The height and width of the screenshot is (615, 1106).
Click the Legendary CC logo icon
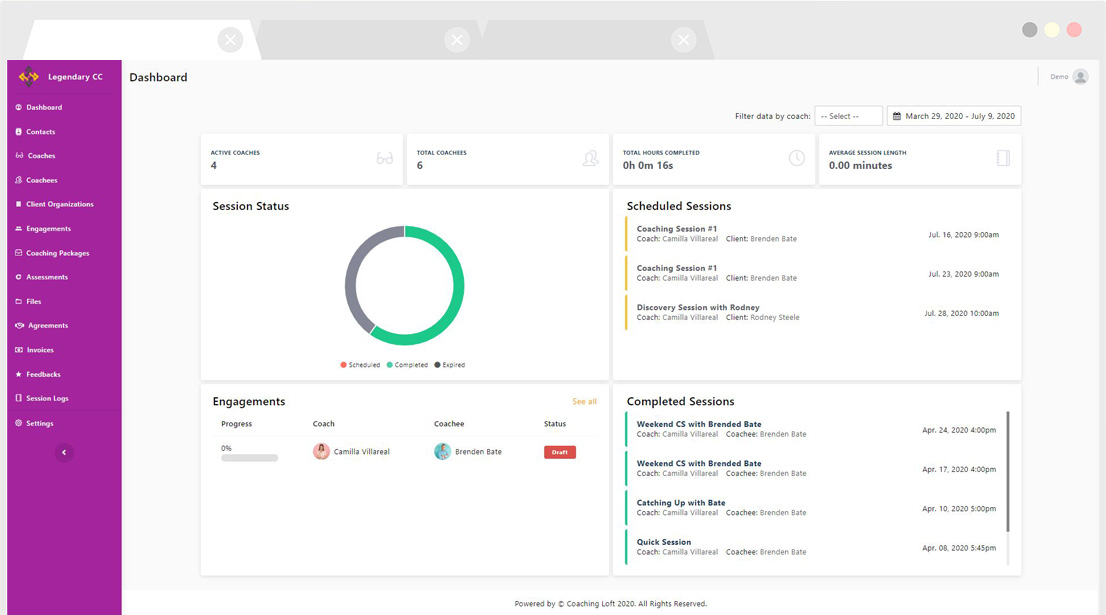tap(29, 77)
